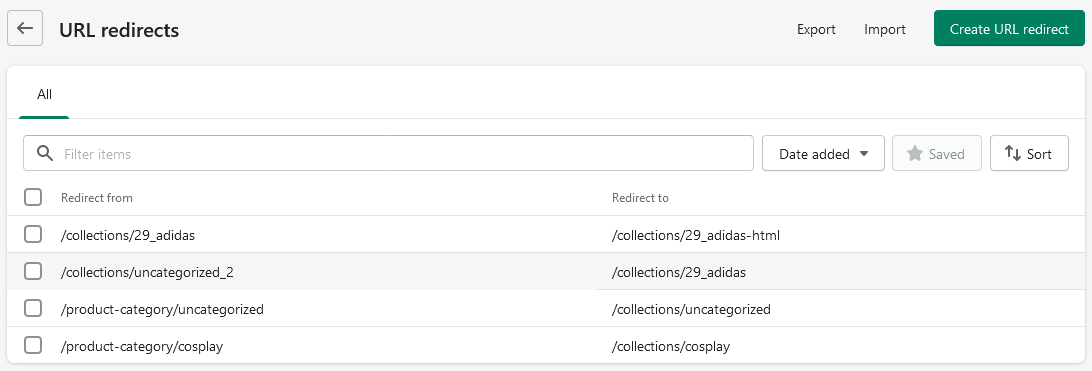The width and height of the screenshot is (1092, 371).
Task: Open the /product-category/uncategorized redirect
Action: [x=162, y=309]
